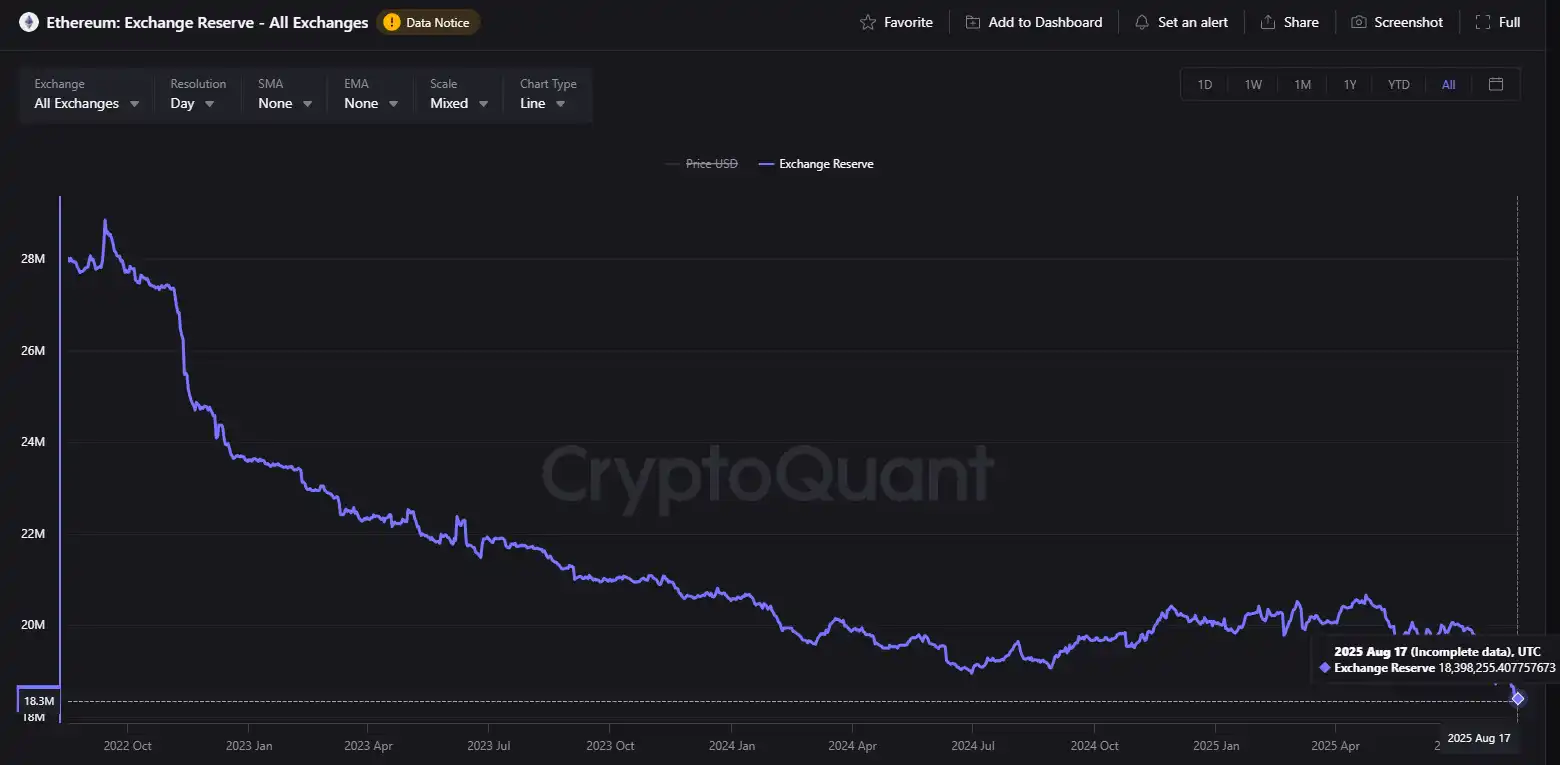Image resolution: width=1560 pixels, height=765 pixels.
Task: Click the Set an alert bell icon
Action: point(1141,21)
